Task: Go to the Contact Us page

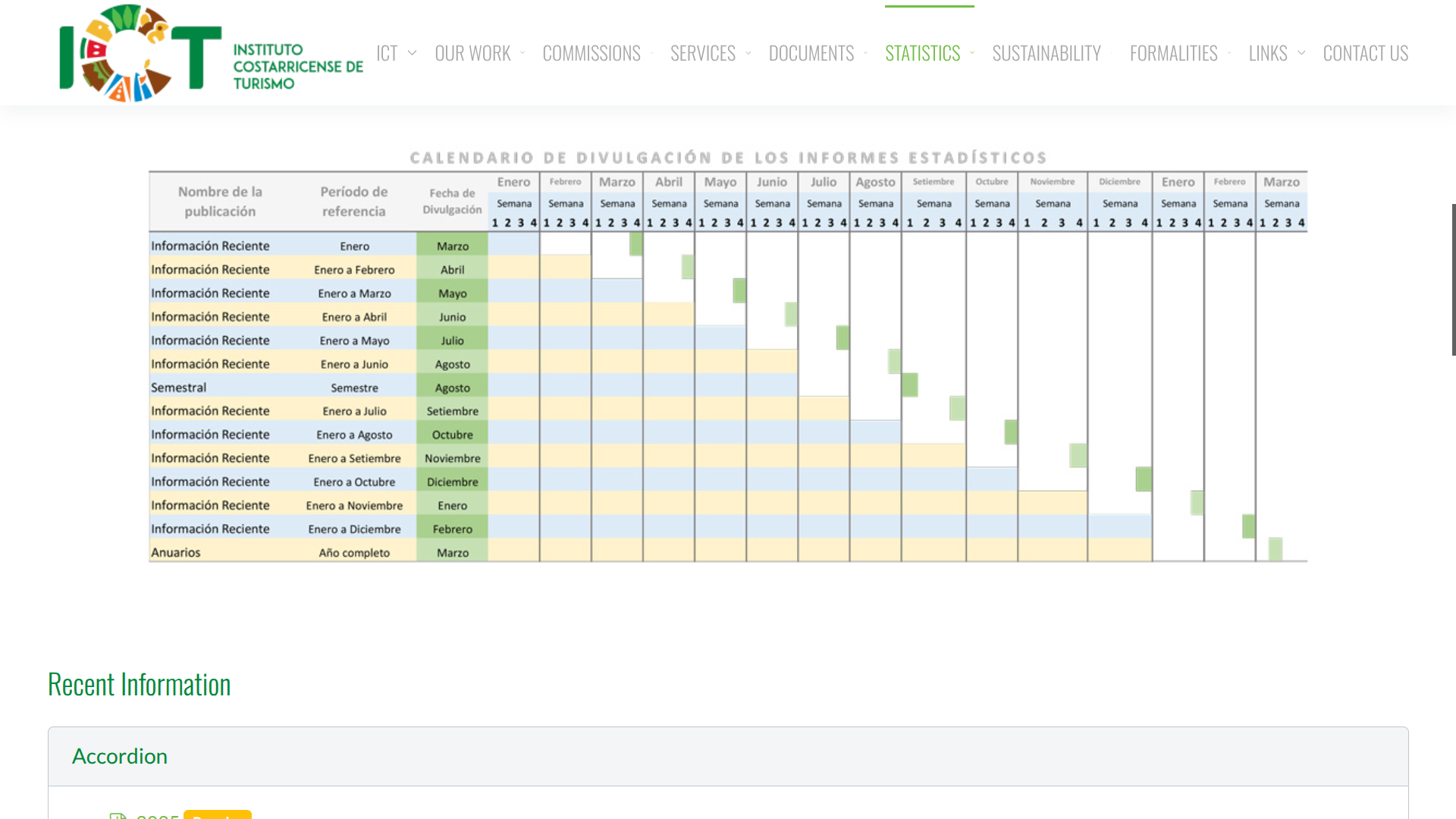Action: (1365, 53)
